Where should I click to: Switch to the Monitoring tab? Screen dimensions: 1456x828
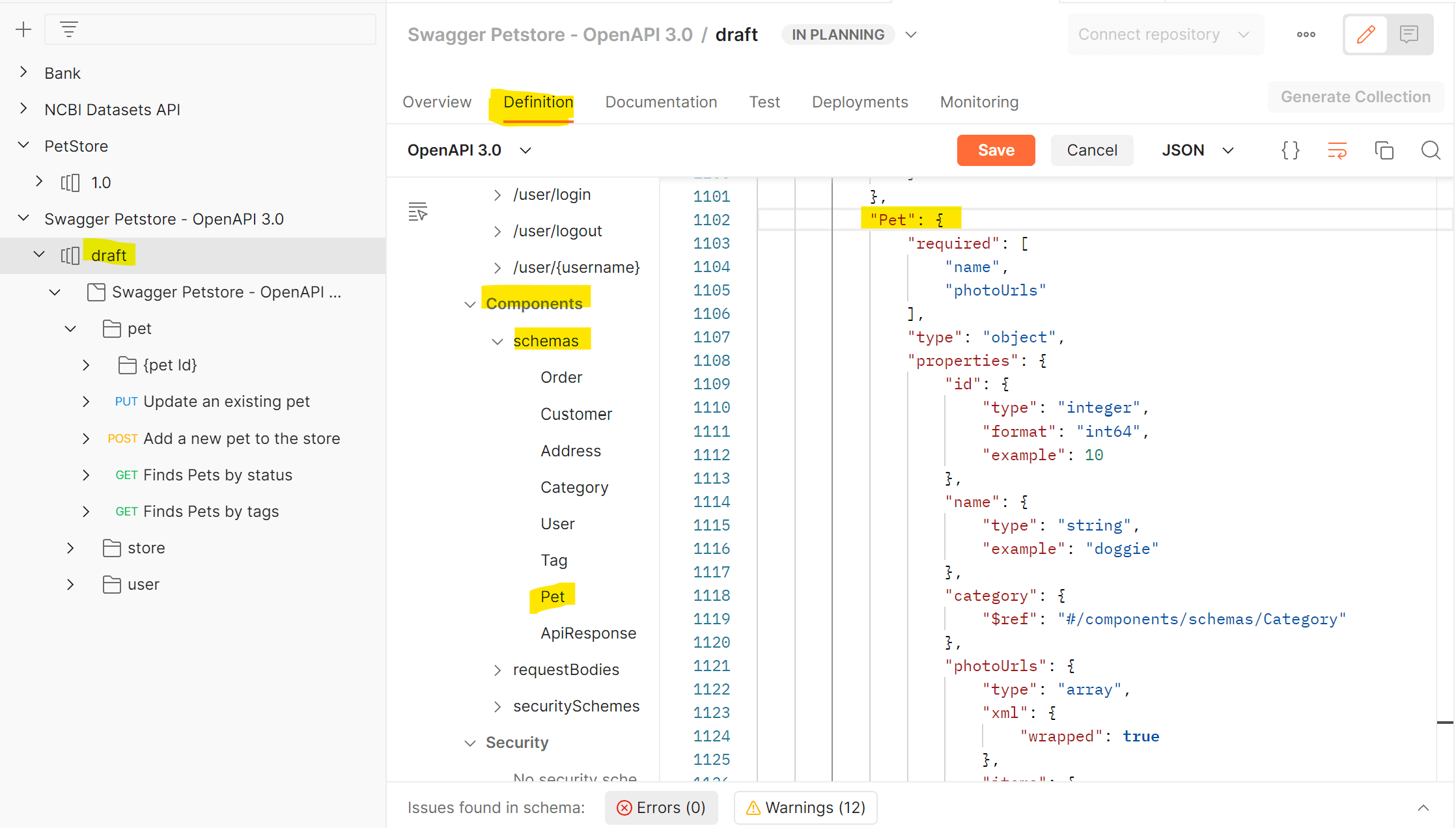pyautogui.click(x=979, y=102)
